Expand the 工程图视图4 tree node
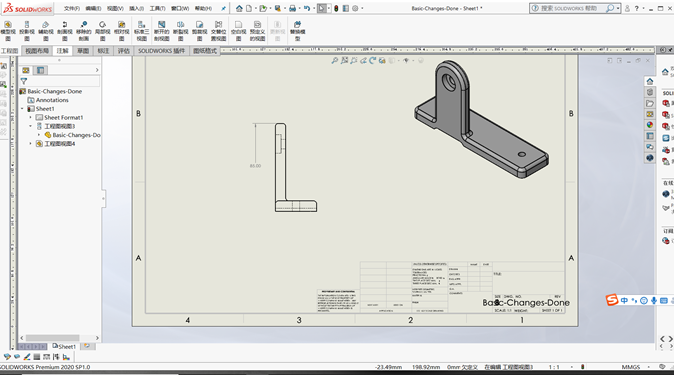The image size is (674, 375). [31, 144]
